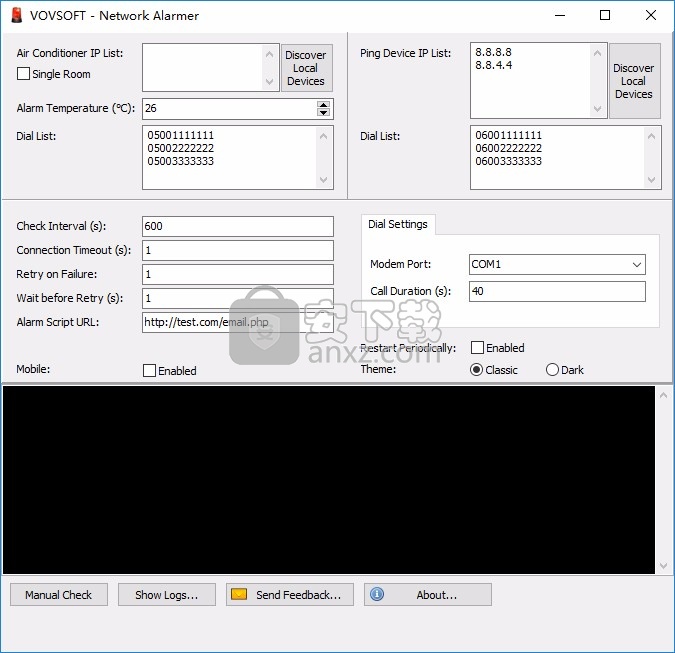Click the Check Interval input field
The height and width of the screenshot is (653, 675).
[x=238, y=226]
